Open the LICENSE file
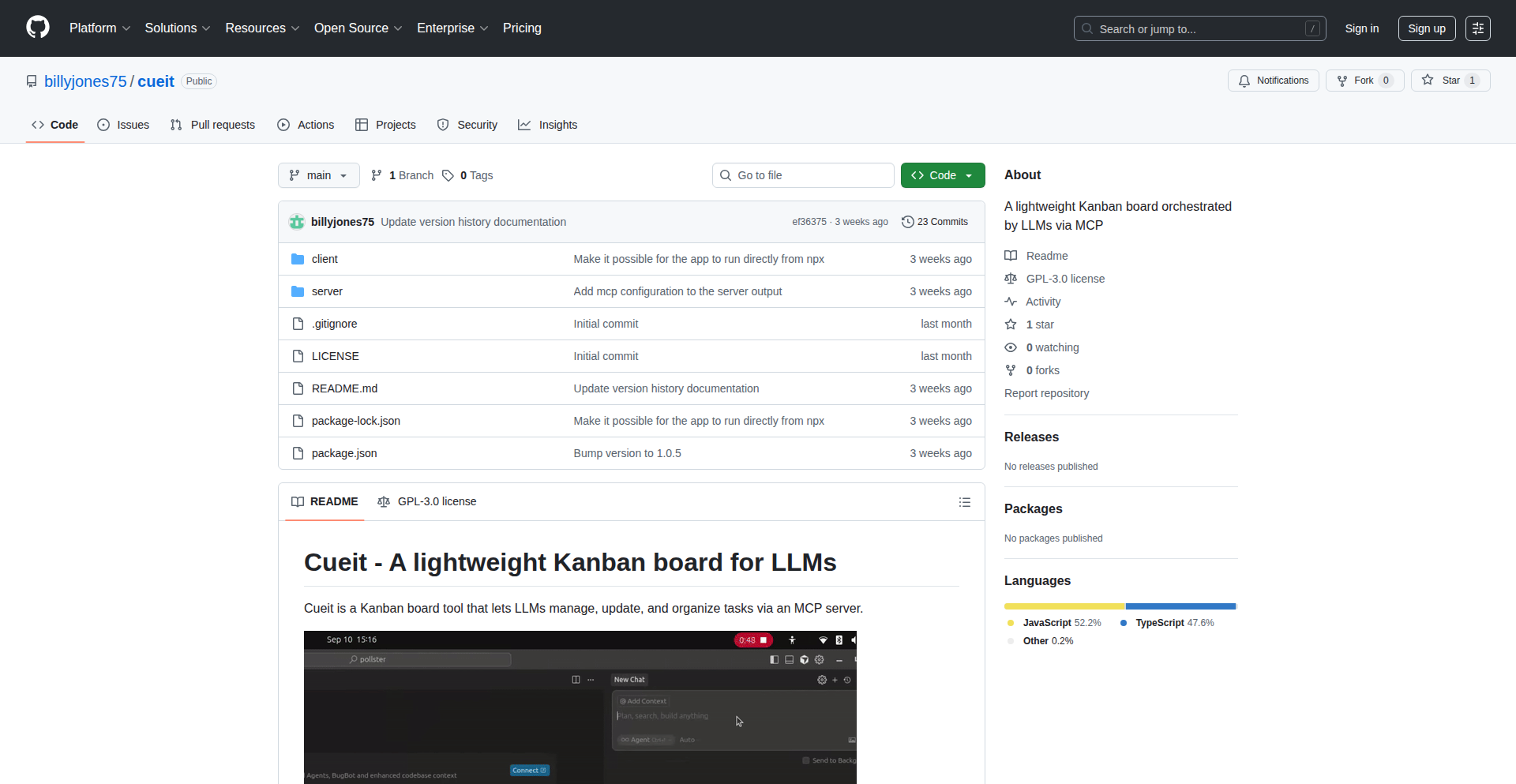 pos(335,356)
